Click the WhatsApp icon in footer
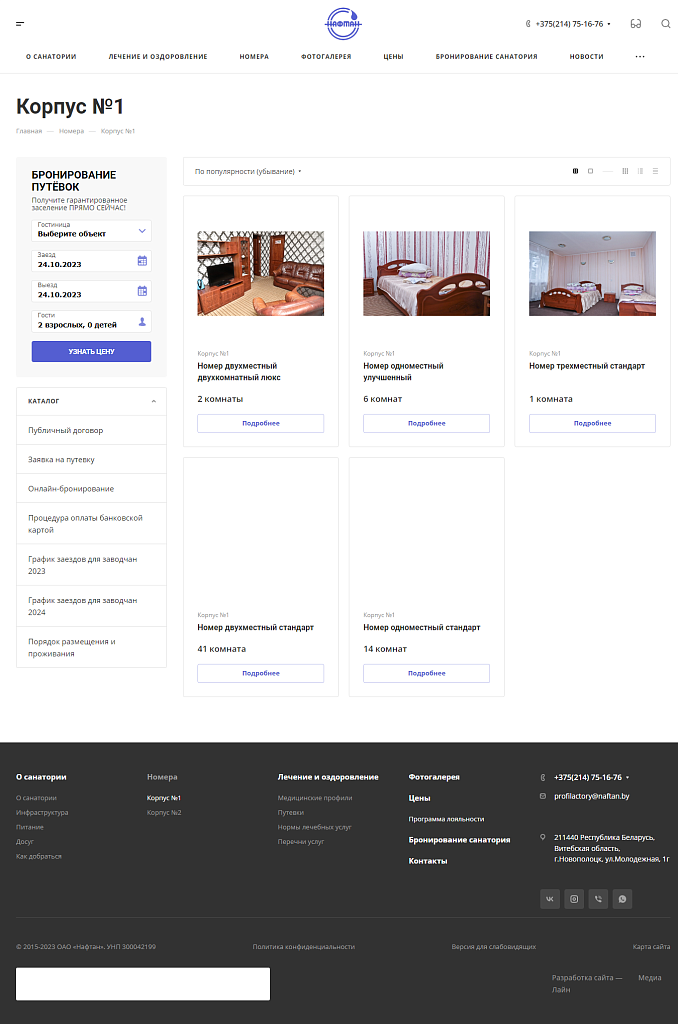Image resolution: width=678 pixels, height=1024 pixels. coord(622,899)
